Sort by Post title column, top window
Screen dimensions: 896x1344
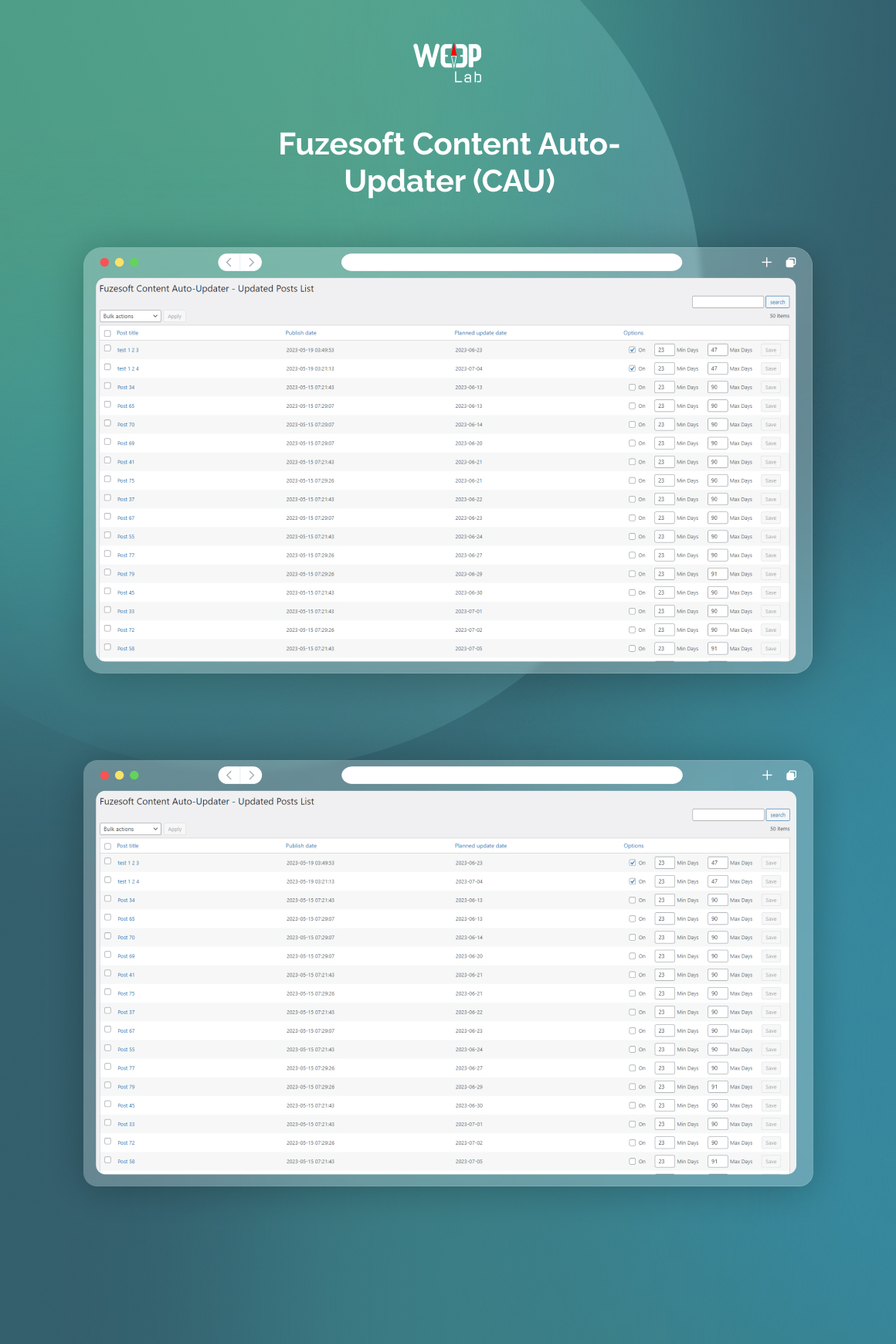tap(127, 334)
